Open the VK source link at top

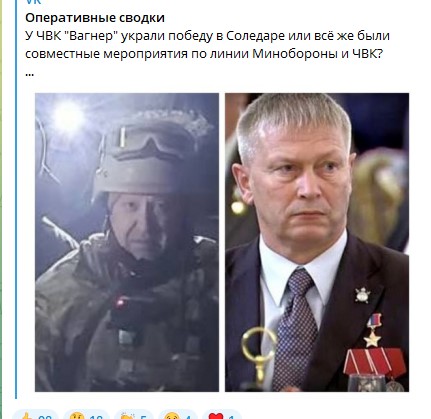coord(33,2)
